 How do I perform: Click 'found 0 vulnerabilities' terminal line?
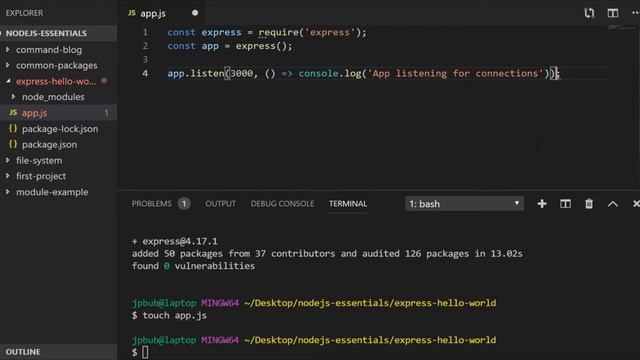193,266
